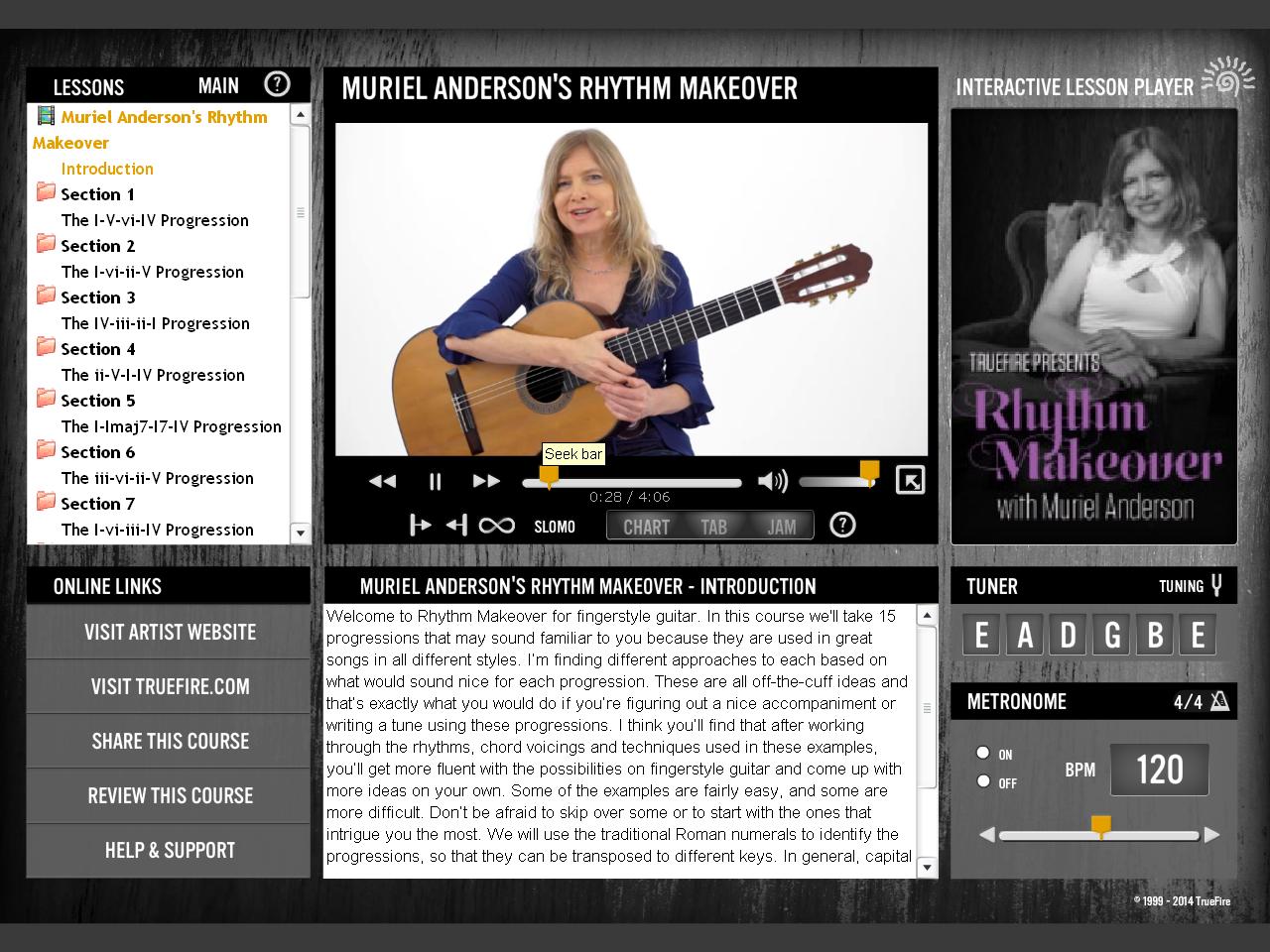Expand the Section 4 folder
The image size is (1270, 952).
tap(46, 346)
